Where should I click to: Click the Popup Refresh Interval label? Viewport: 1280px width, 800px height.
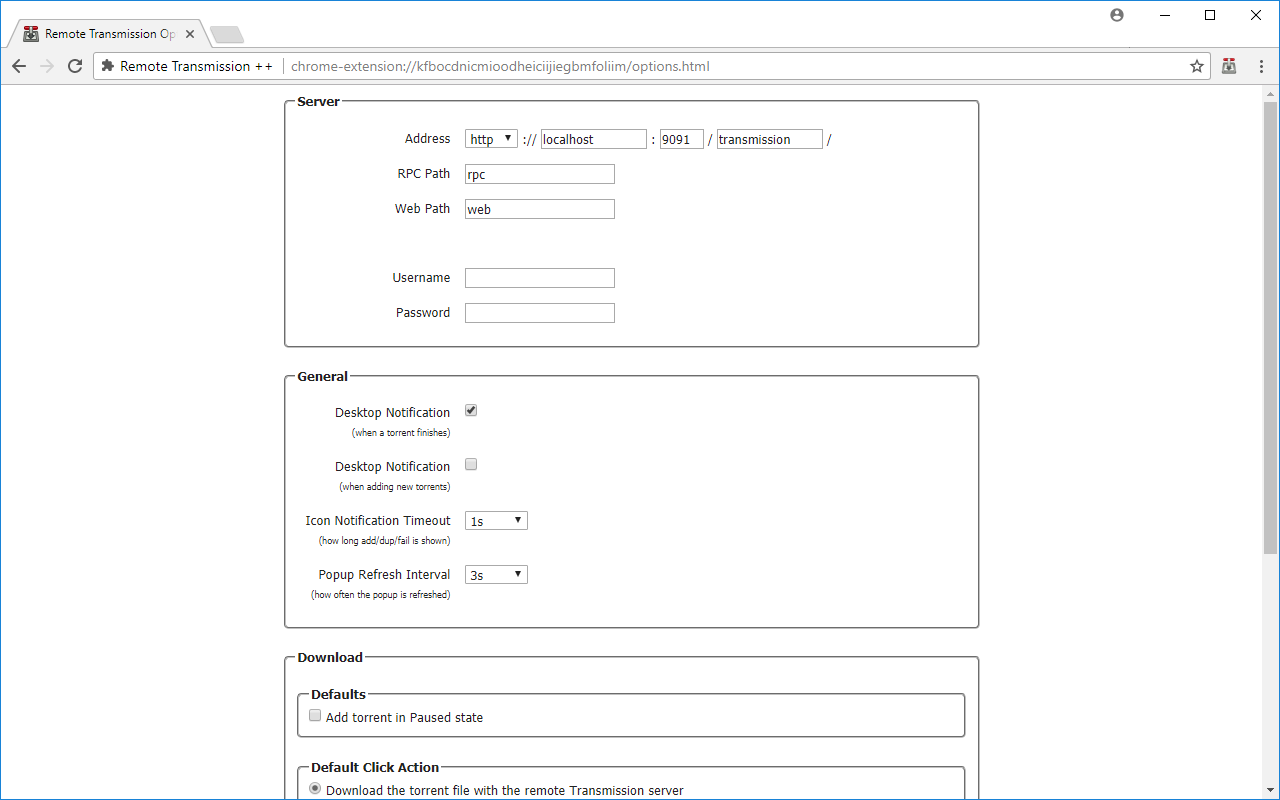pos(385,575)
